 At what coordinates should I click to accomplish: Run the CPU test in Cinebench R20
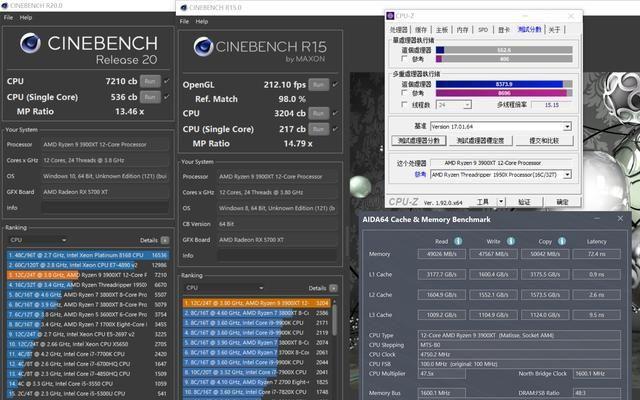click(x=150, y=81)
